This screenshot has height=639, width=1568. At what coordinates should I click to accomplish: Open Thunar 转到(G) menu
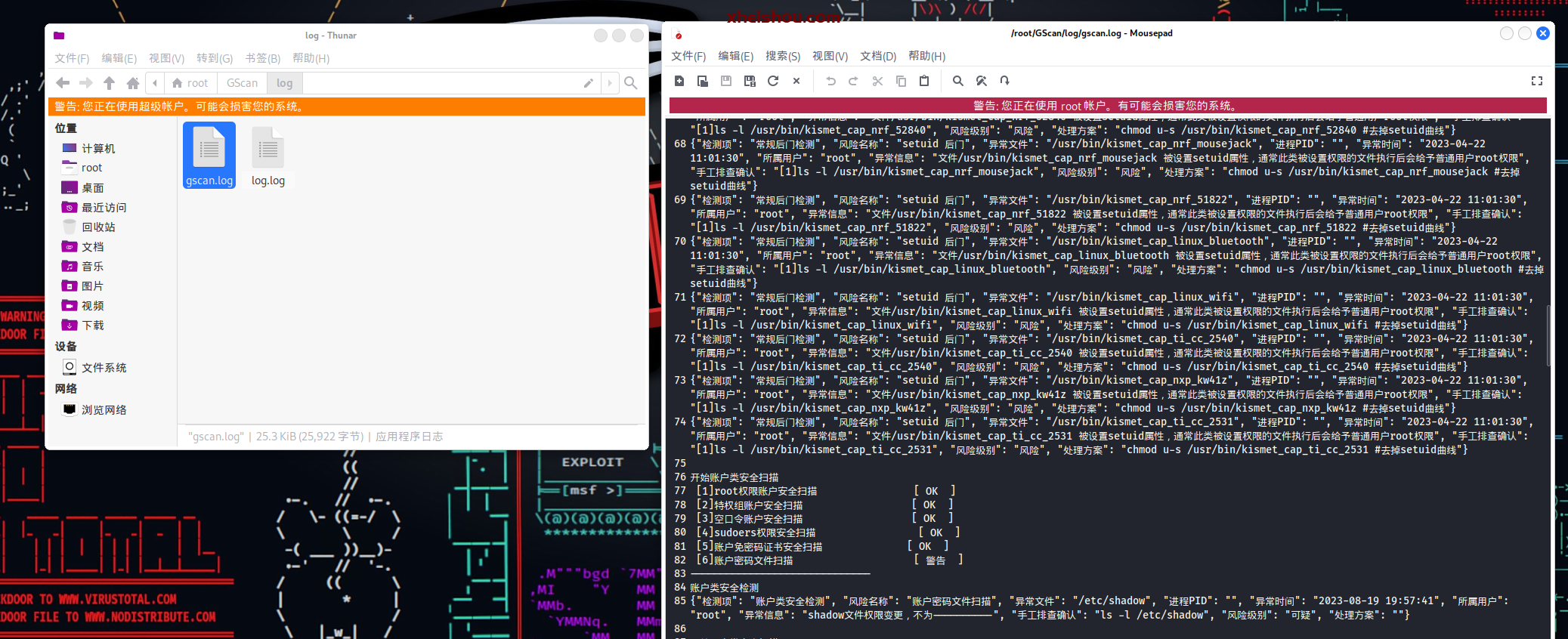pos(215,58)
